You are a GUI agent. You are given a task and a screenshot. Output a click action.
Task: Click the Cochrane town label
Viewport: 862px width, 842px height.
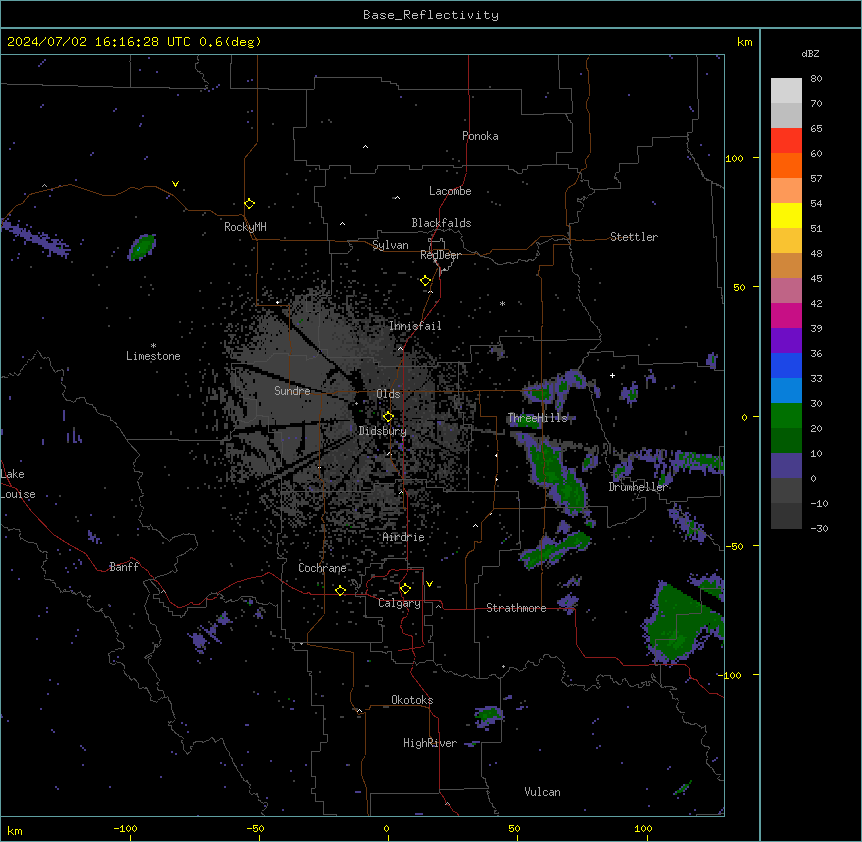click(322, 568)
